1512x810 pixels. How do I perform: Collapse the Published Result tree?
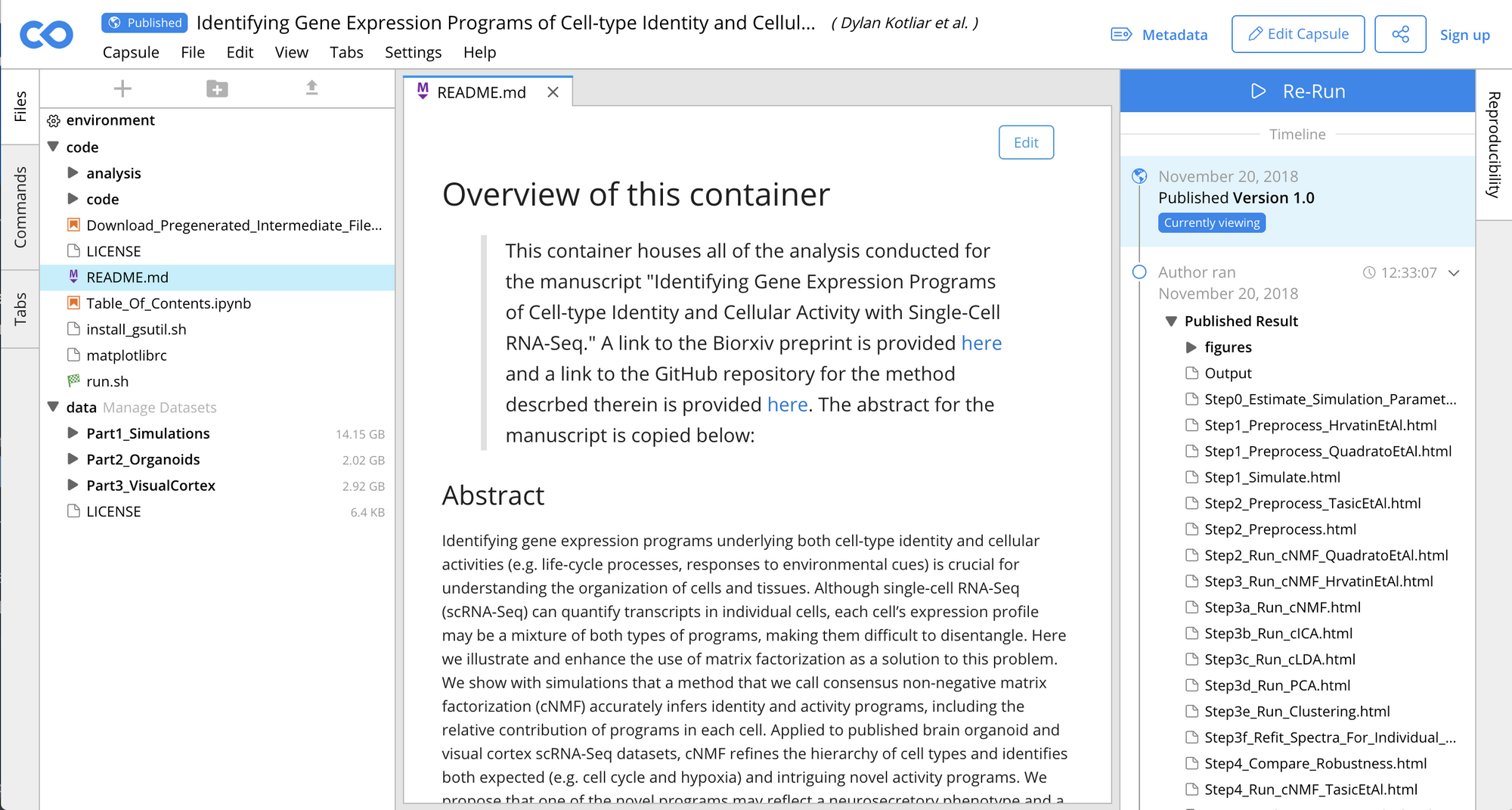pos(1171,321)
